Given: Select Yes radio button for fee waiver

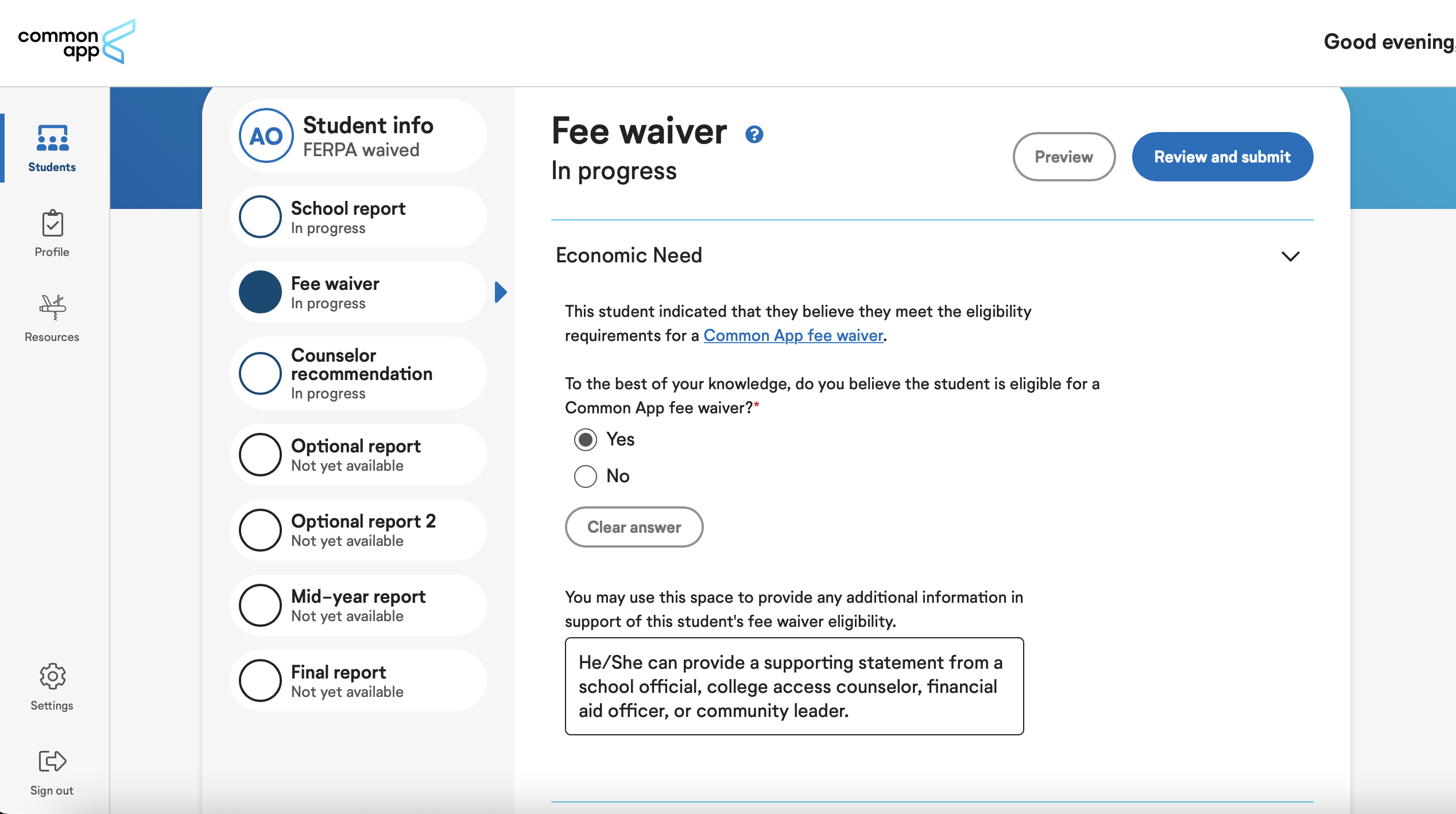Looking at the screenshot, I should click(x=583, y=439).
